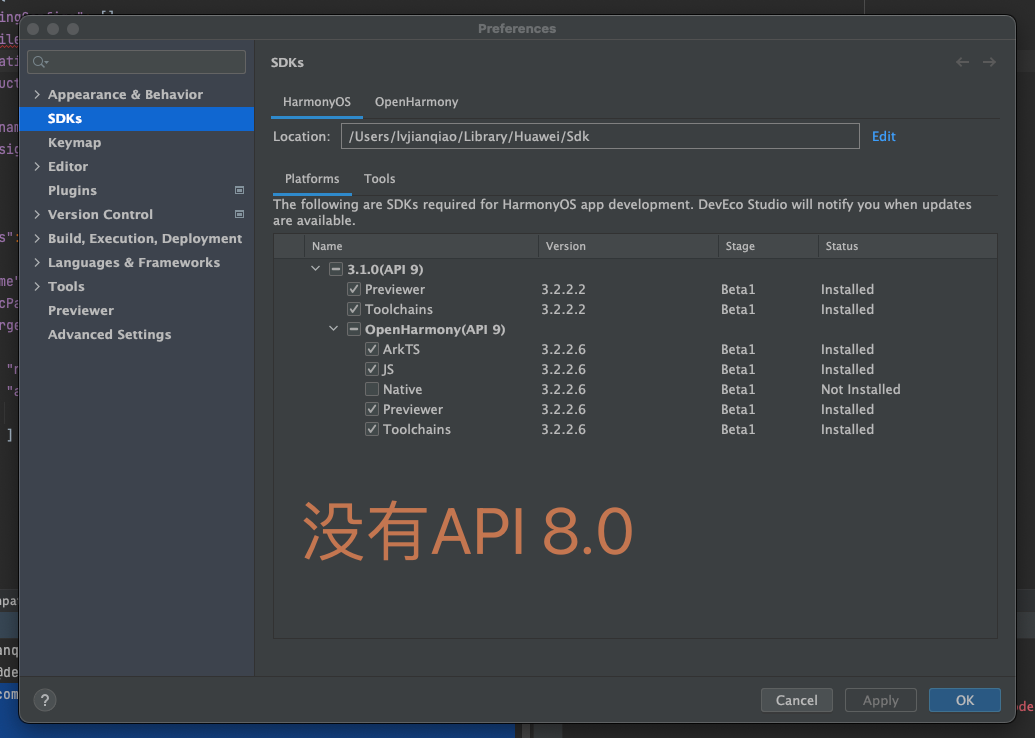Screen dimensions: 1035x738
Task: Collapse the 3.1.0(API 9) tree node
Action: tap(316, 269)
